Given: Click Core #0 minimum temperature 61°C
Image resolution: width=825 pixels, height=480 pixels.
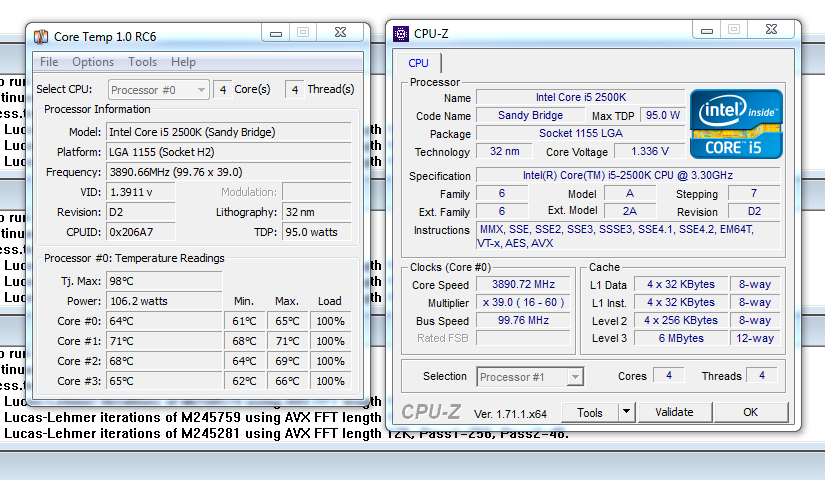Looking at the screenshot, I should 245,321.
